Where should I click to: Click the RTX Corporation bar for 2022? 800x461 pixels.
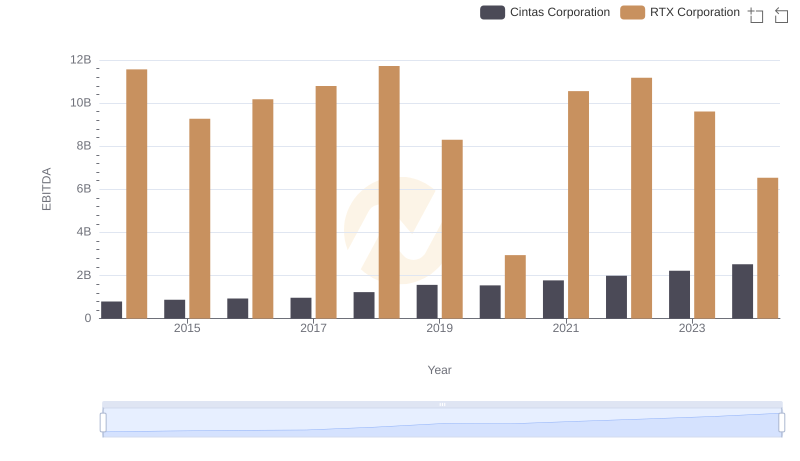click(x=641, y=198)
